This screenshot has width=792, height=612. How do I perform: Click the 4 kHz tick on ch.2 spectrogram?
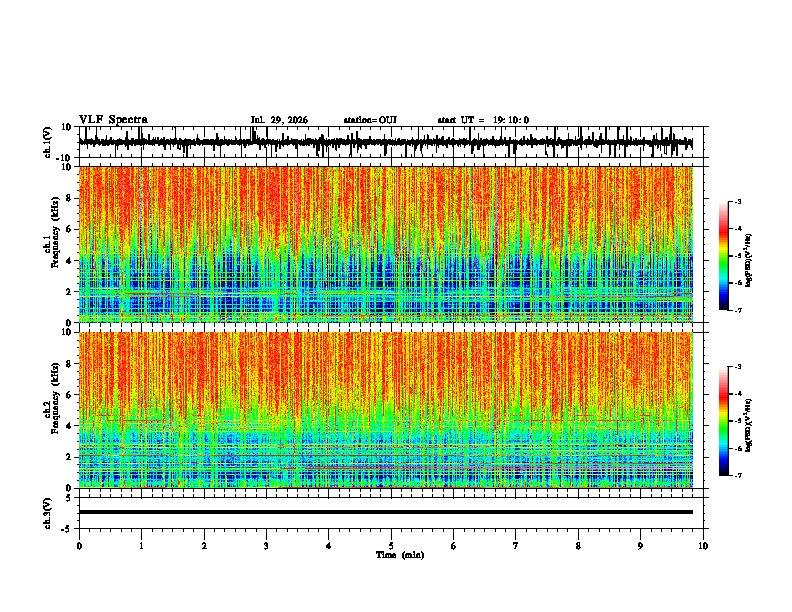click(x=69, y=426)
